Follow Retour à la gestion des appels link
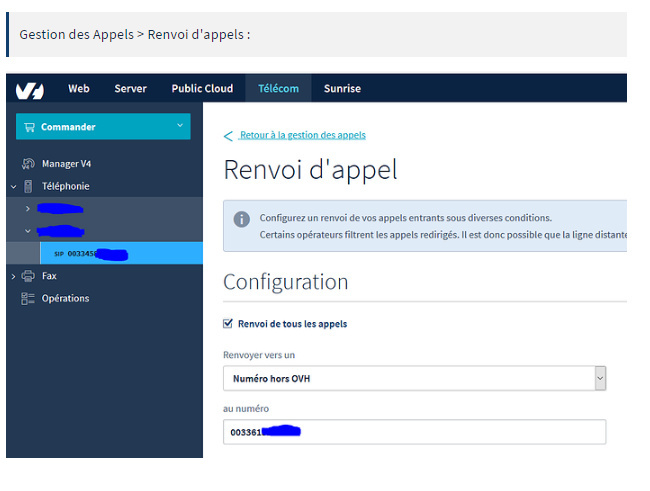The width and height of the screenshot is (650, 491). 302,135
